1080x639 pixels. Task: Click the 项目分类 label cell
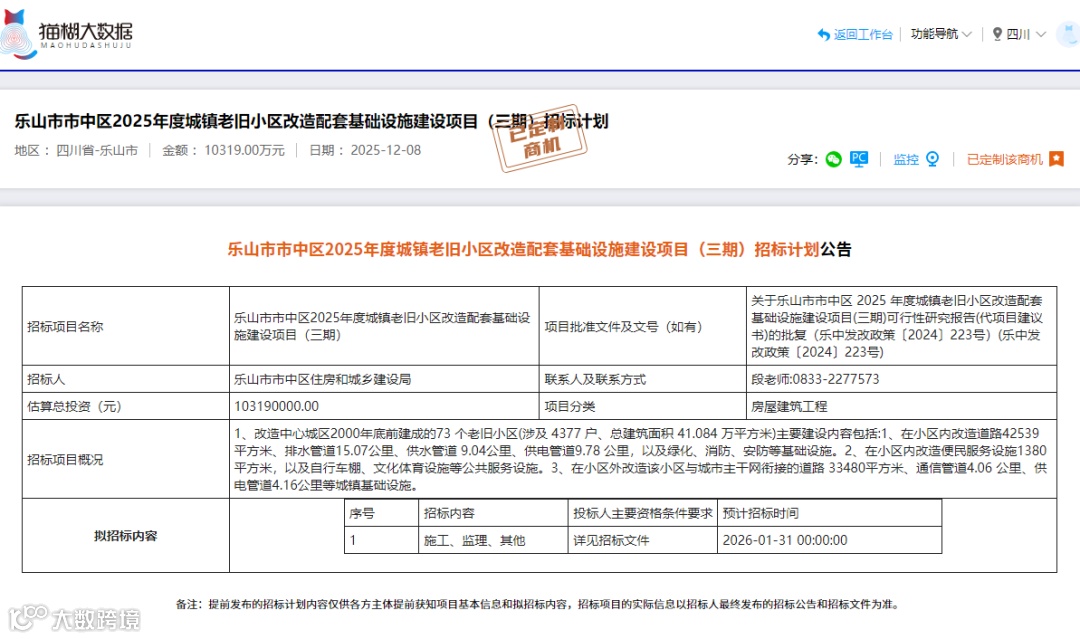coord(643,406)
